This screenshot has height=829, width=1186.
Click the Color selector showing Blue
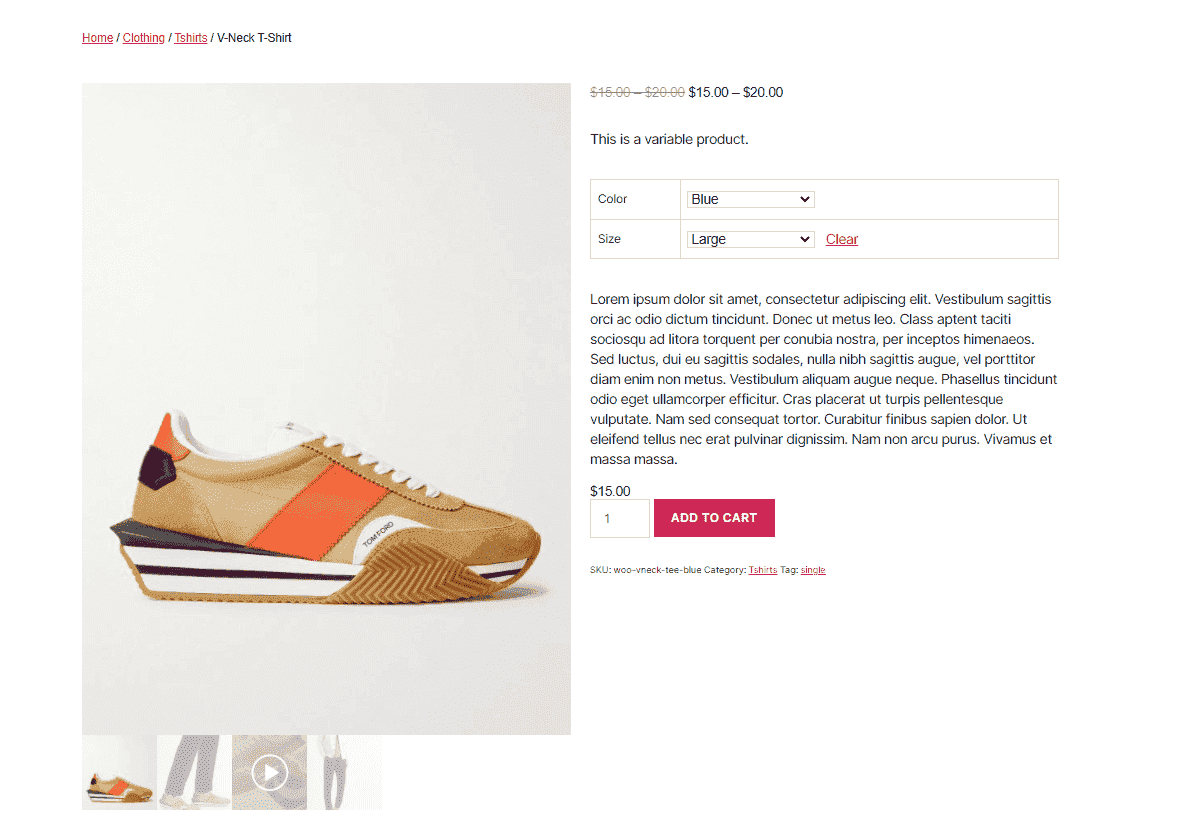[750, 198]
